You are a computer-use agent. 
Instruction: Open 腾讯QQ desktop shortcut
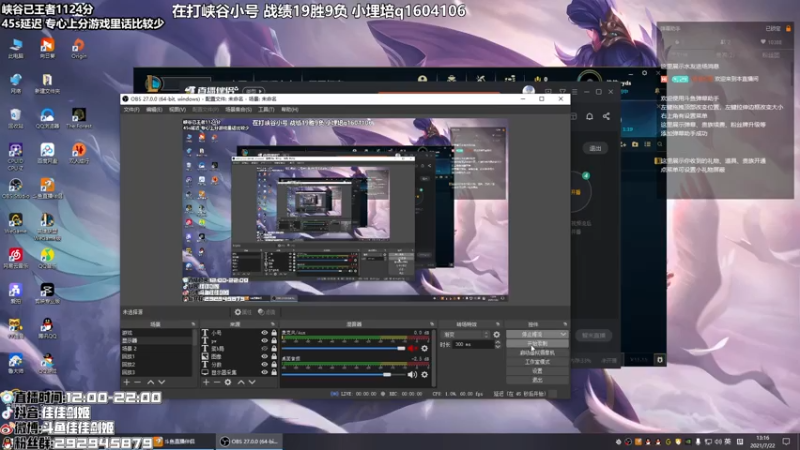point(47,328)
